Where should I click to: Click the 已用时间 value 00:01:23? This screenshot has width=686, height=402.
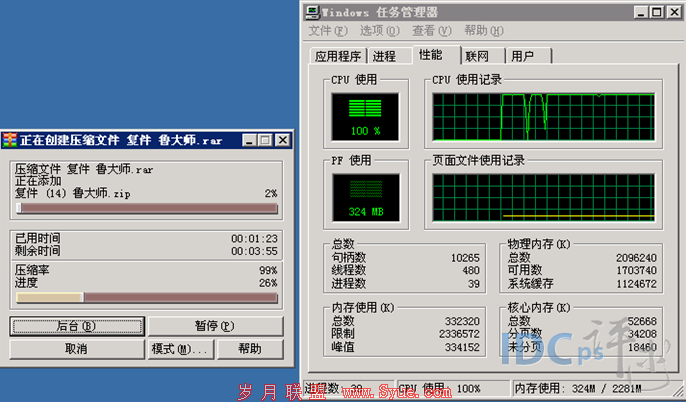[x=254, y=239]
